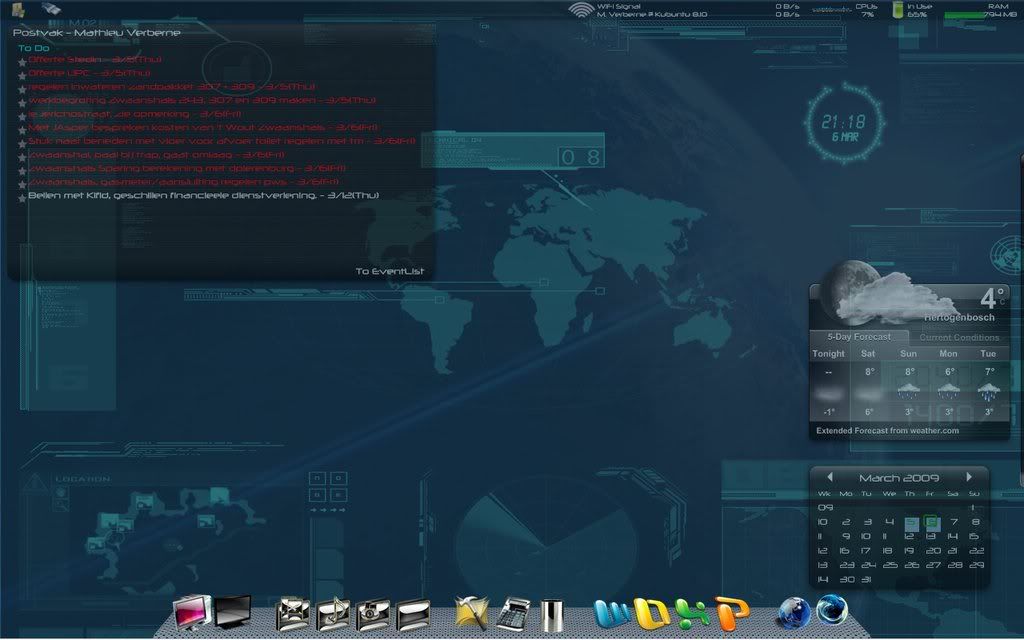Click the pink-screen monitor dock icon

click(192, 611)
